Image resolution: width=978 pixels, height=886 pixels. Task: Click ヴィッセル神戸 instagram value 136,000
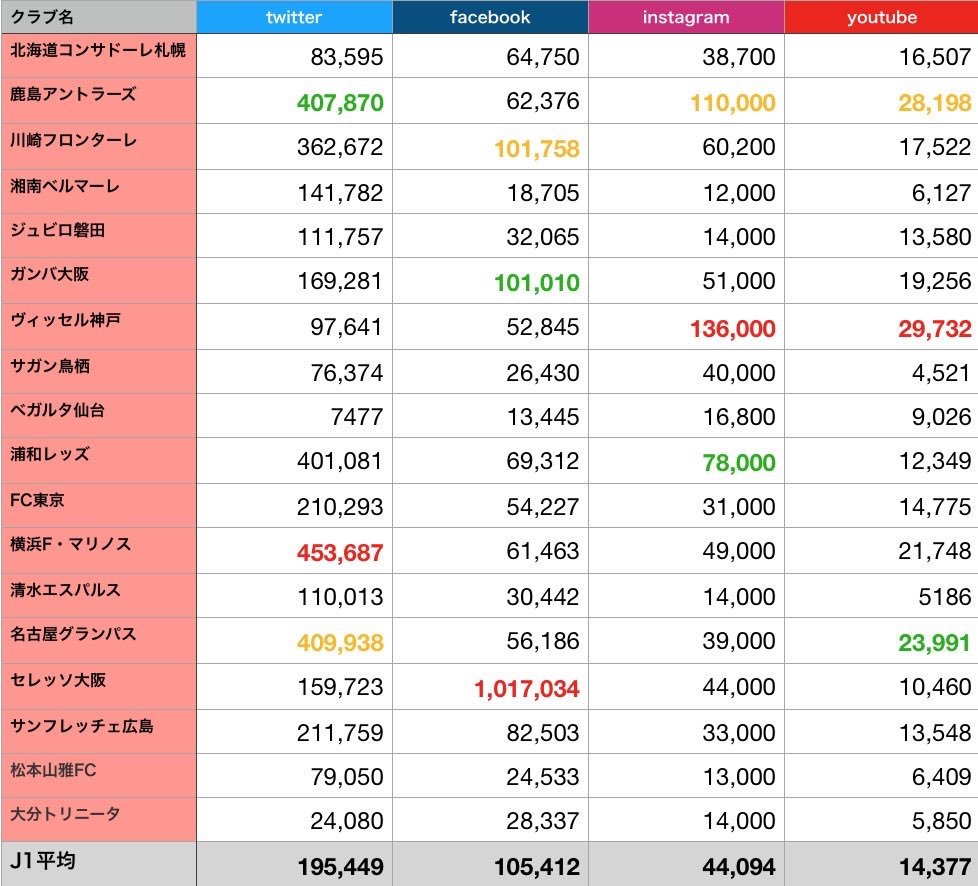tap(733, 328)
